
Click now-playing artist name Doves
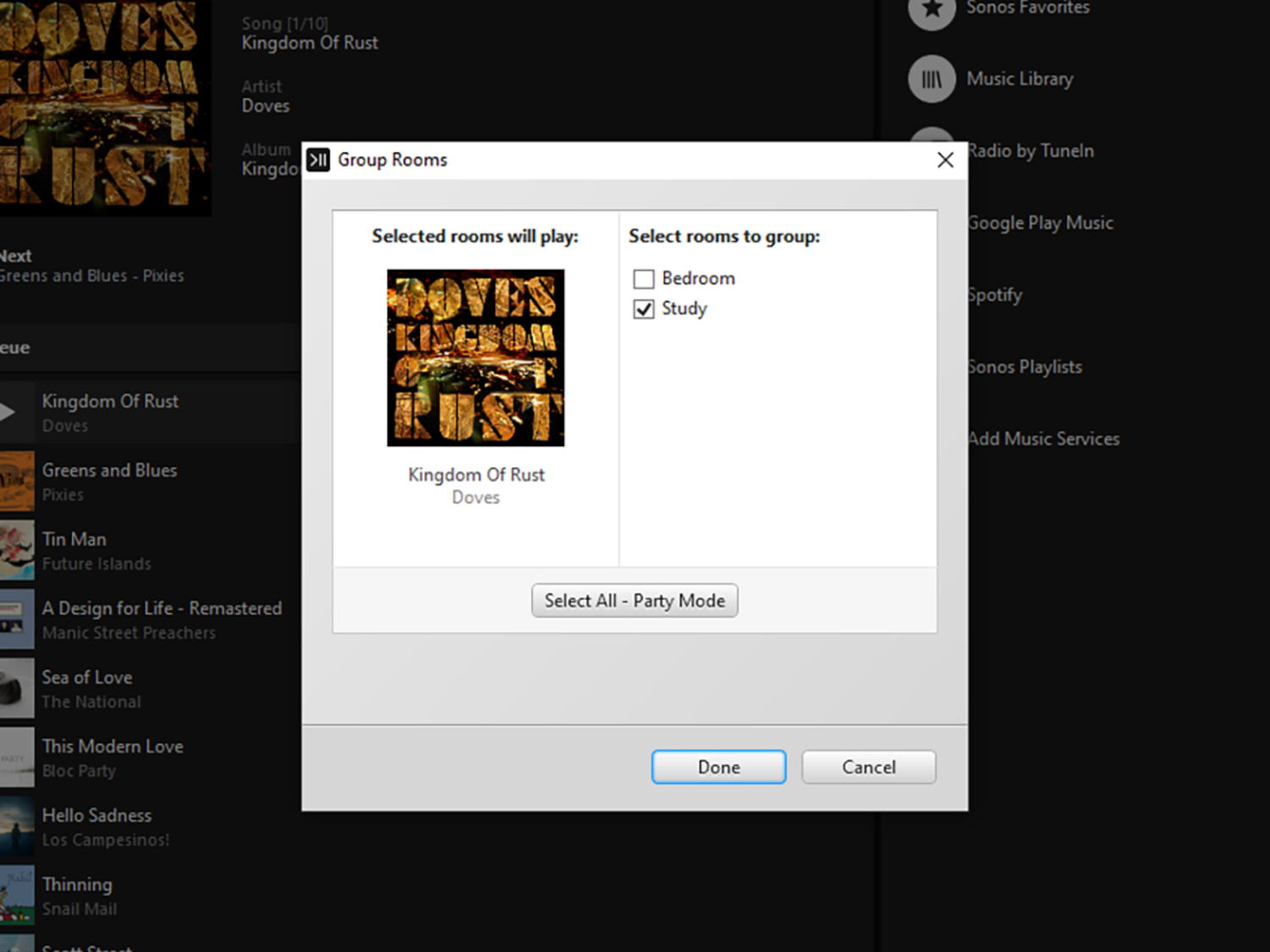[x=265, y=106]
